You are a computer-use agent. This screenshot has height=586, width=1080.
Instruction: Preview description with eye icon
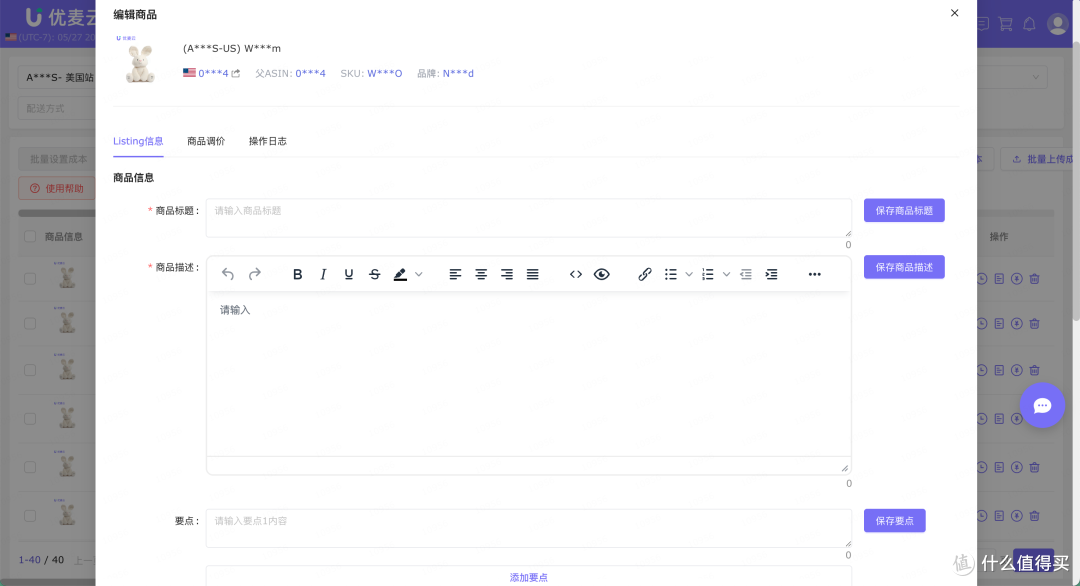click(x=601, y=274)
